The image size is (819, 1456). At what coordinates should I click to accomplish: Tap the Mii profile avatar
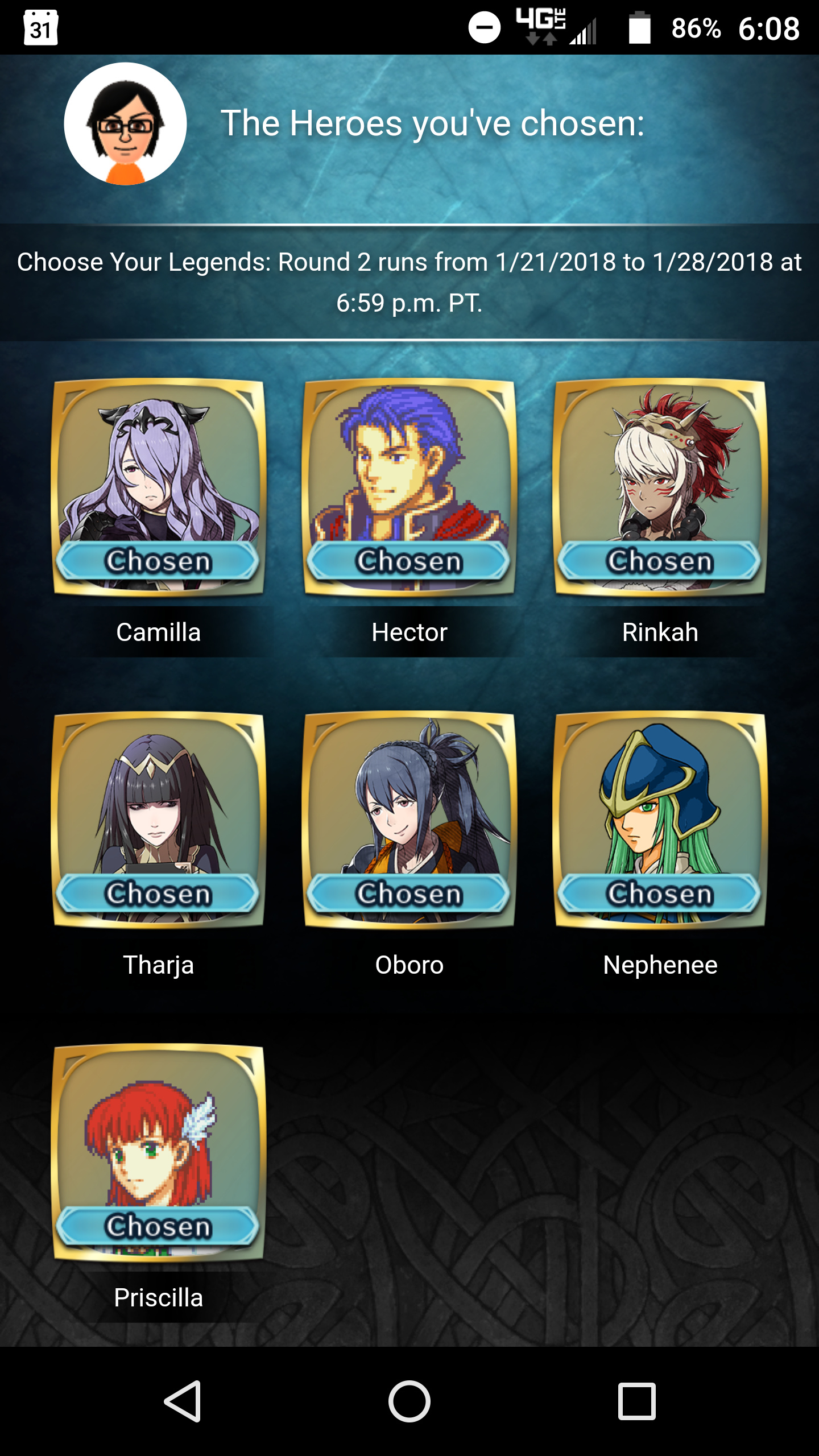(x=125, y=124)
